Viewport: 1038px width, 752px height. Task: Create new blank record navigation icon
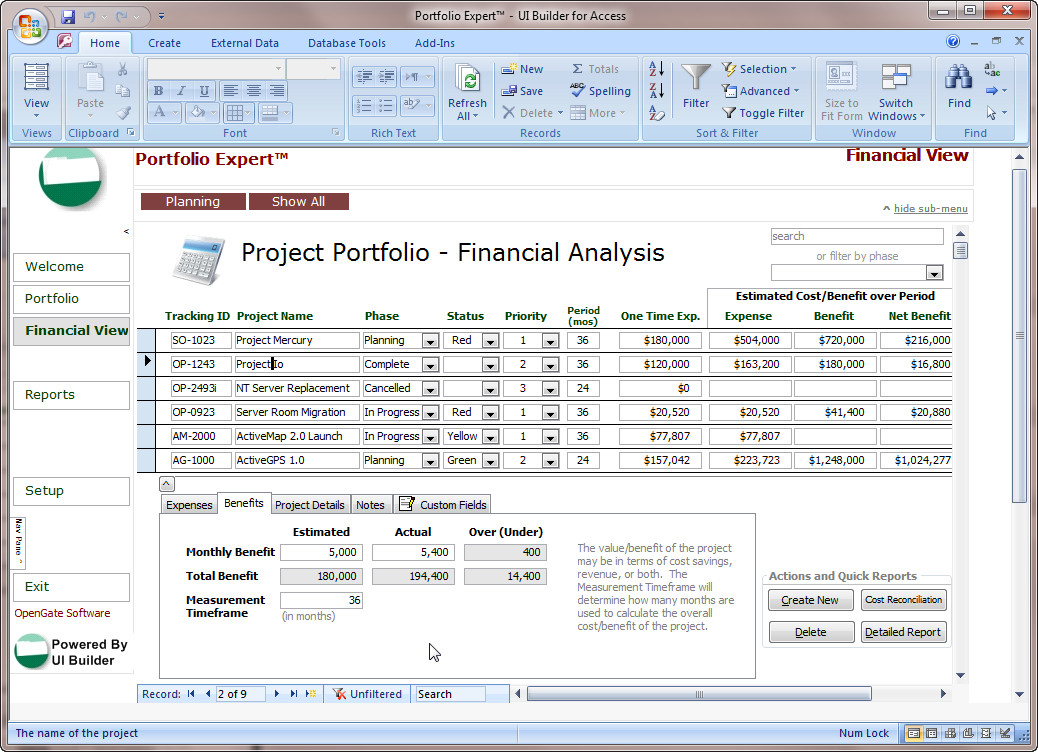tap(311, 694)
